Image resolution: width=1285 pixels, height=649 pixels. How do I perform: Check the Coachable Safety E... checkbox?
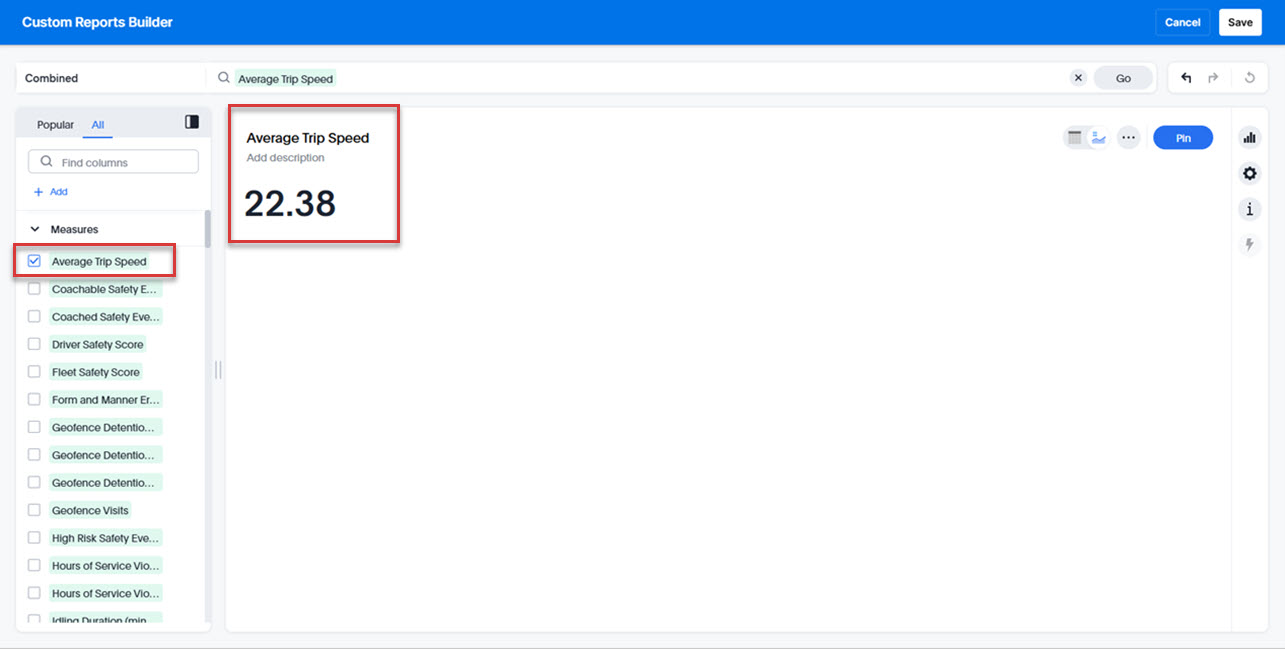(x=34, y=289)
